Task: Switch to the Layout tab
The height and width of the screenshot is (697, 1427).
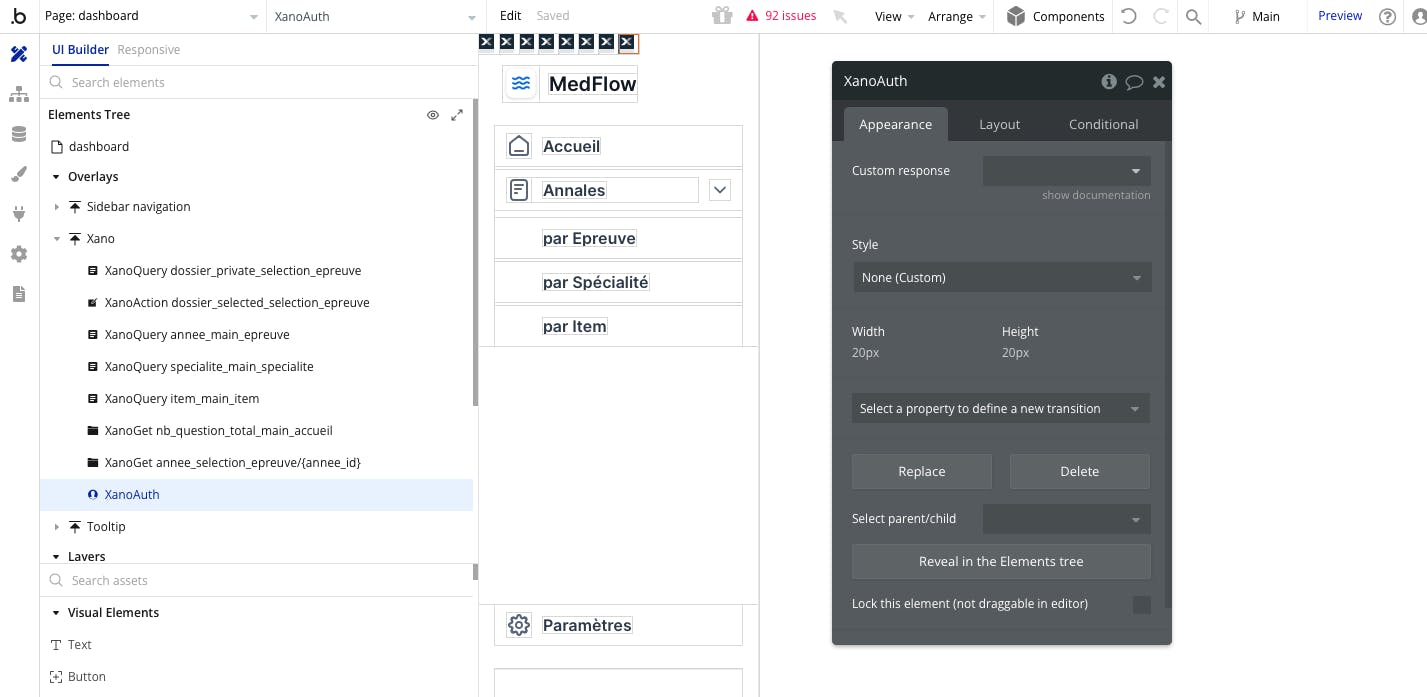Action: pyautogui.click(x=999, y=124)
